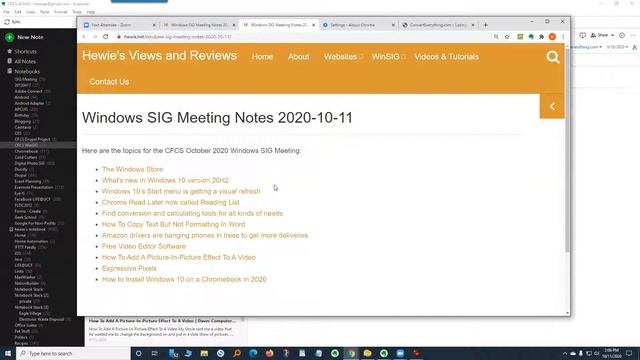640x360 pixels.
Task: Select Adobe Connect notebook in sidebar
Action: 29,91
